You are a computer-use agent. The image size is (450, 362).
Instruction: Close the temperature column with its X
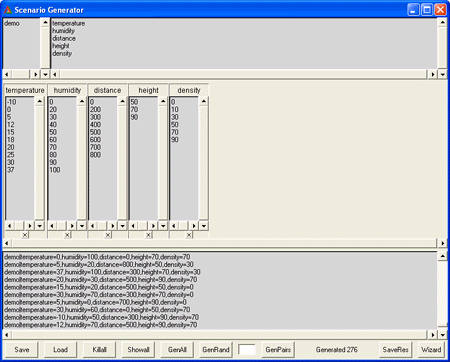(x=25, y=235)
